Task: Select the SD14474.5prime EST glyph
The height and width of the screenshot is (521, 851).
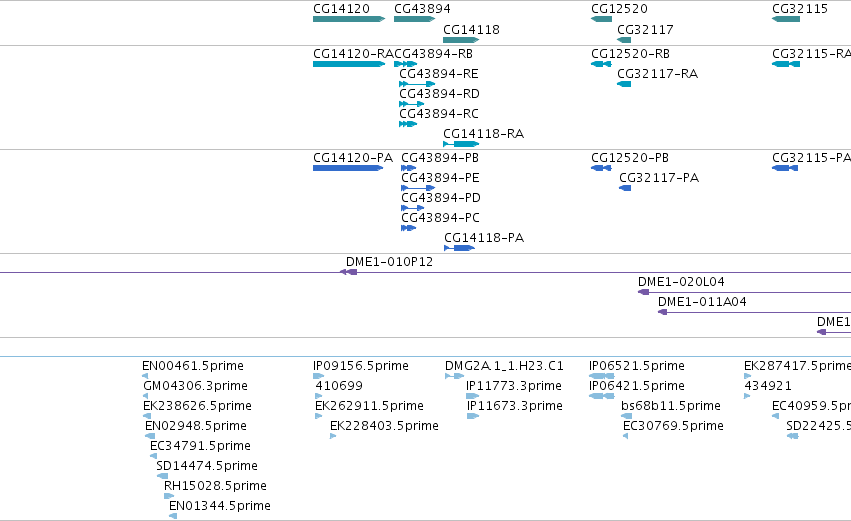Action: pyautogui.click(x=162, y=476)
